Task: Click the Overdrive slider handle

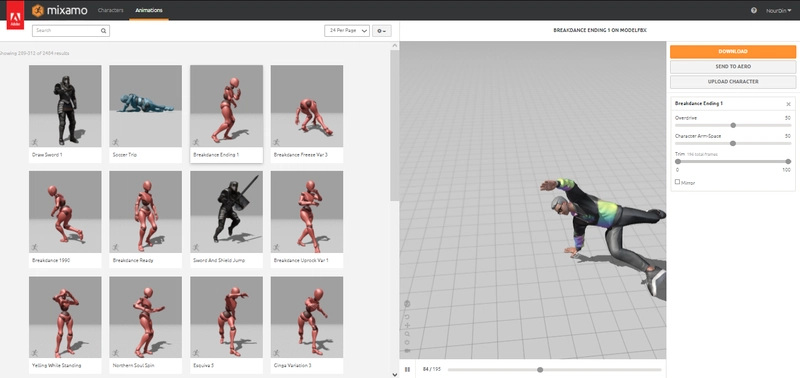Action: coord(733,125)
